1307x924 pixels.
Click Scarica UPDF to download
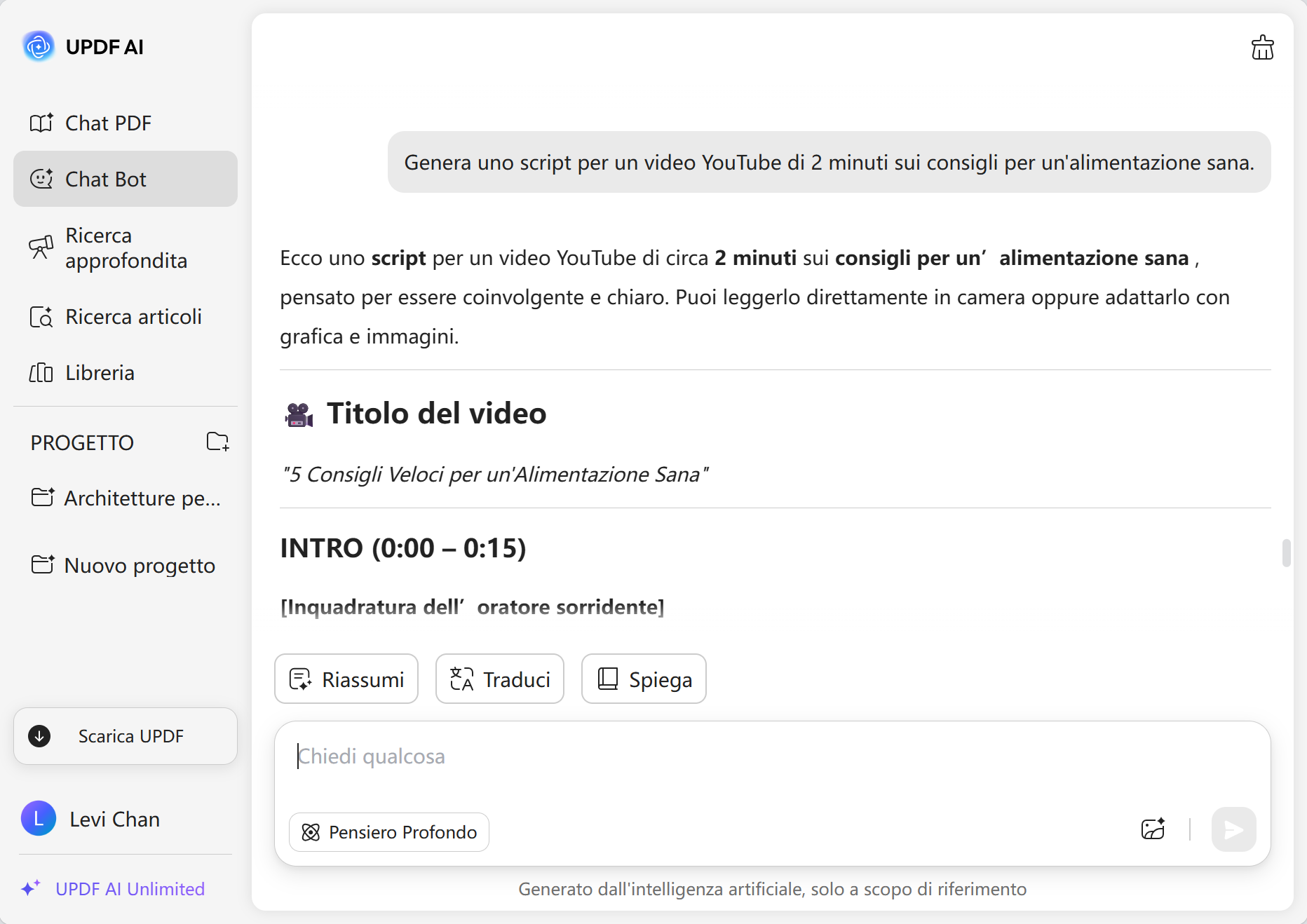coord(125,736)
